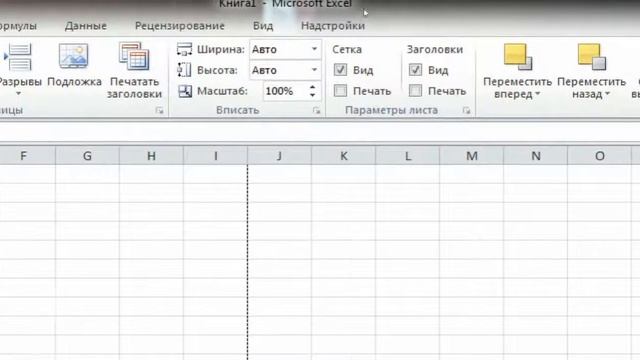
Task: Open the Разрывы (Breaks) menu
Action: (x=19, y=69)
